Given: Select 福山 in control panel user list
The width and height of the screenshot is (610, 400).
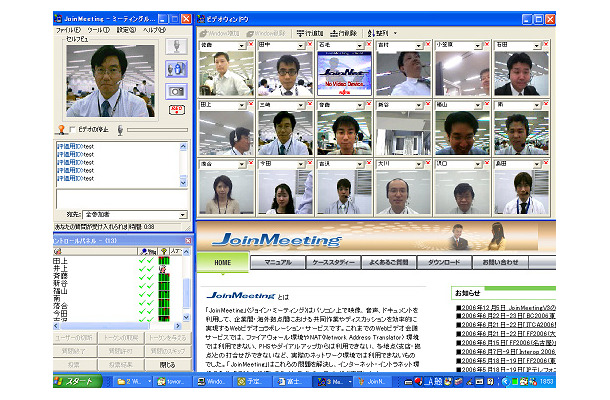Looking at the screenshot, I should [x=60, y=291].
